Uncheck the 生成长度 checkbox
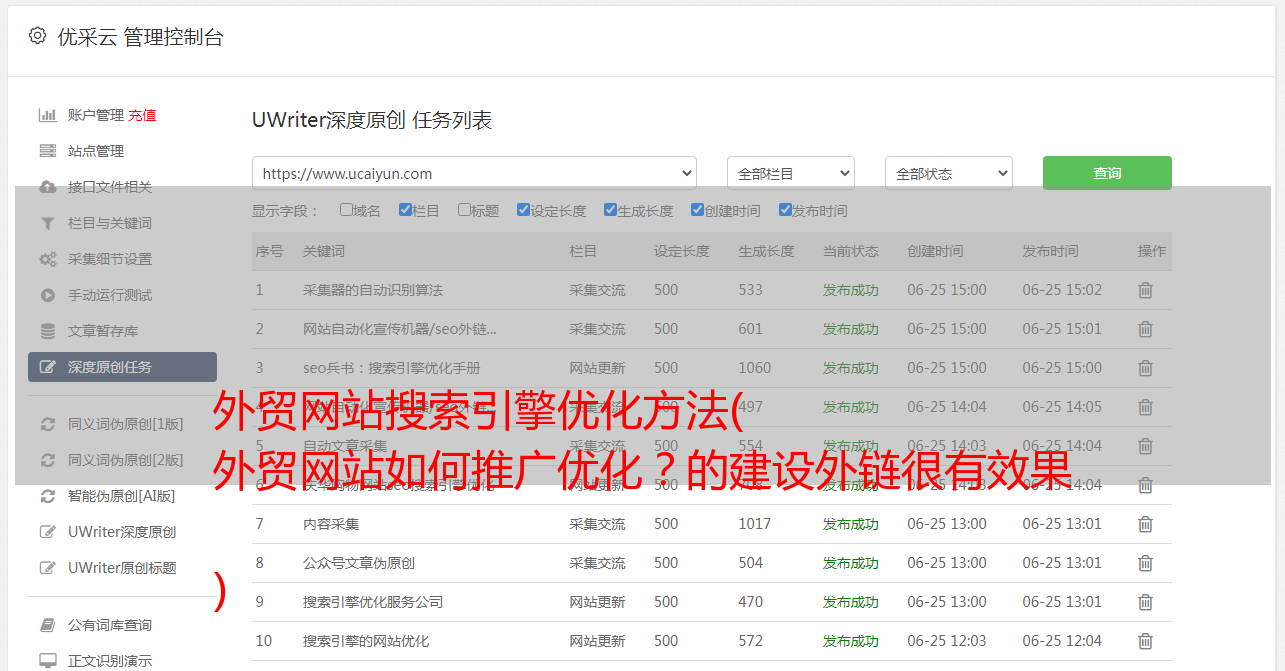 click(610, 210)
